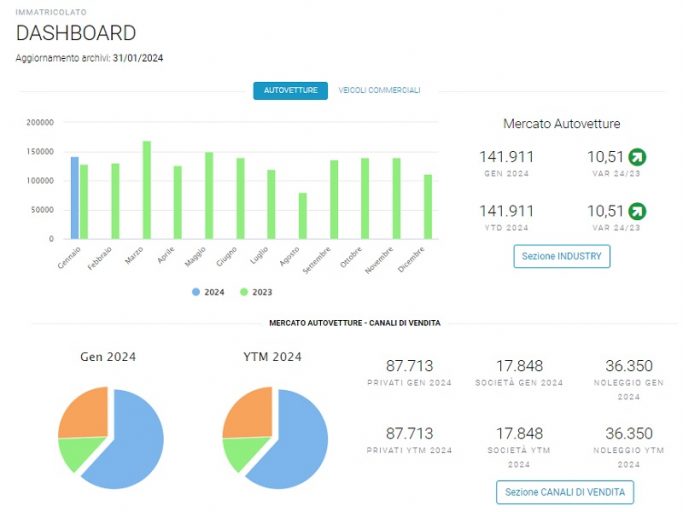Click the green slice of YTM 2024 pie
683x512 pixels.
pyautogui.click(x=242, y=453)
